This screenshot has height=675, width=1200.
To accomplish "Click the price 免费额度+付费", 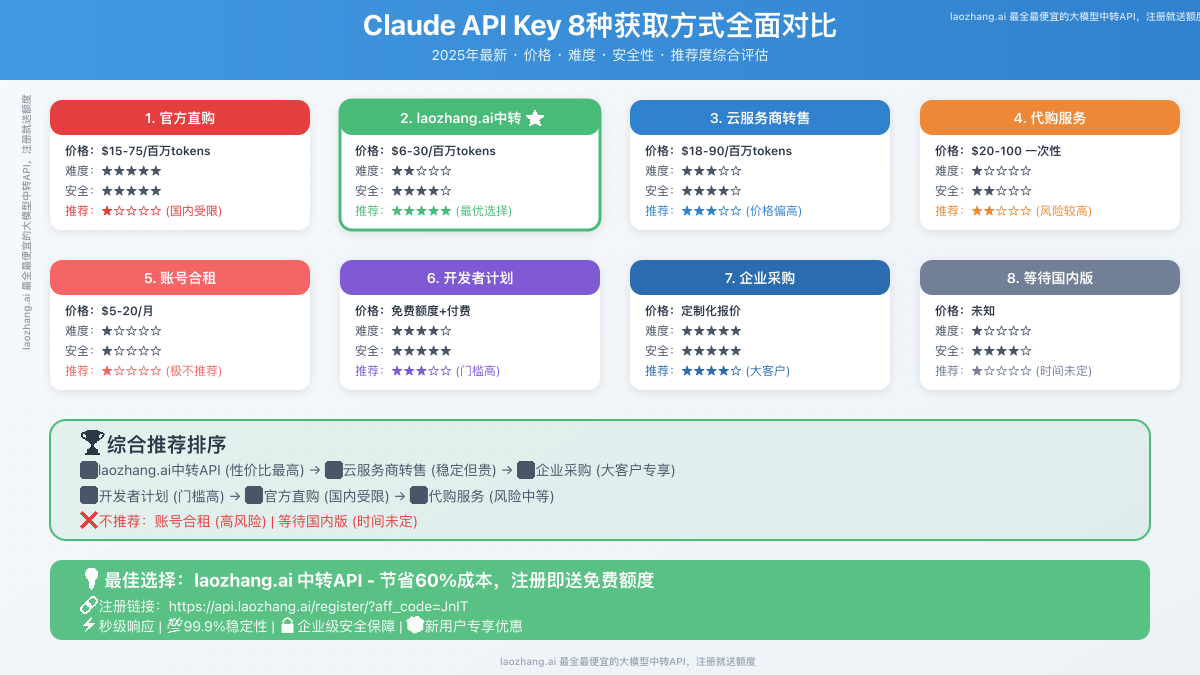I will [431, 311].
